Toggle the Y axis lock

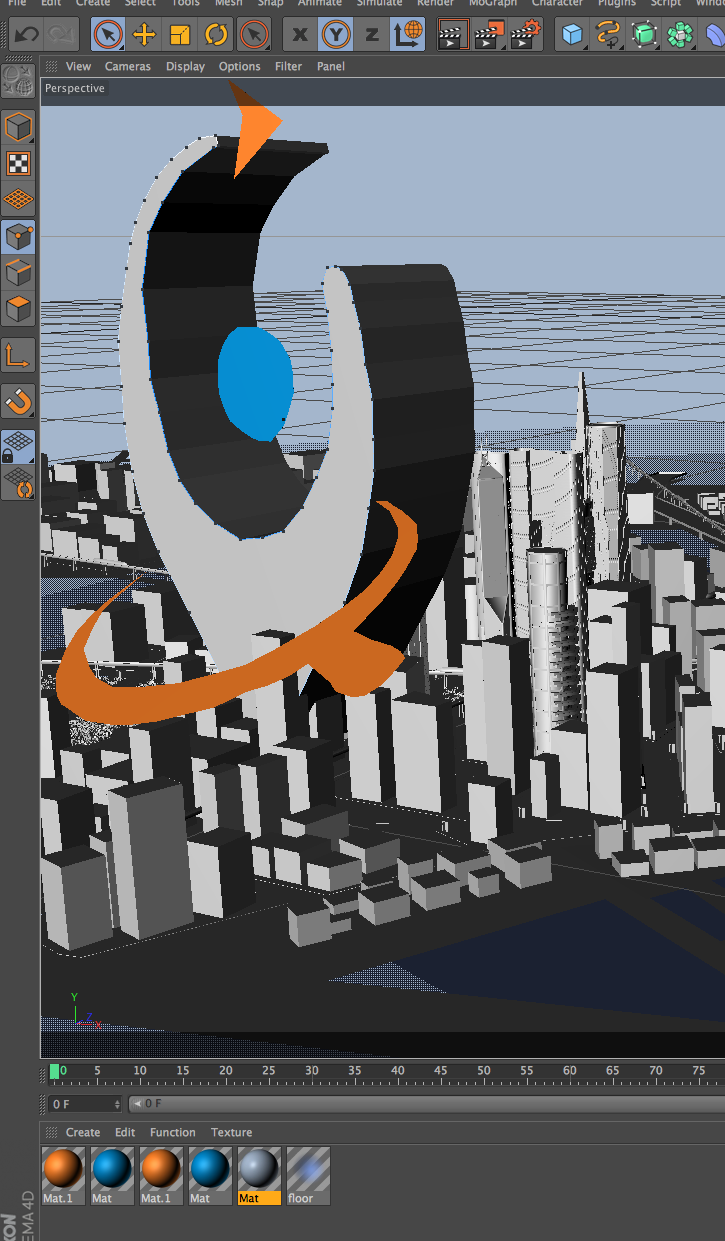pyautogui.click(x=336, y=35)
